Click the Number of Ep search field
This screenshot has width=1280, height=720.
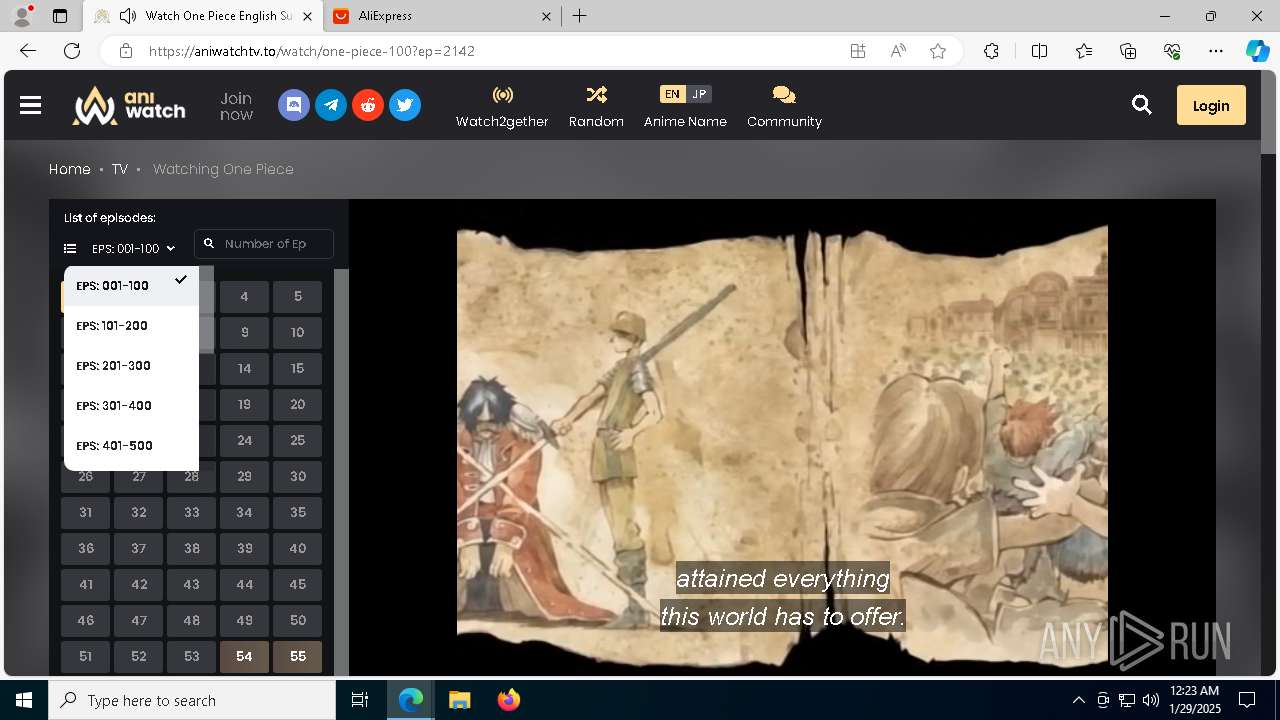click(264, 244)
